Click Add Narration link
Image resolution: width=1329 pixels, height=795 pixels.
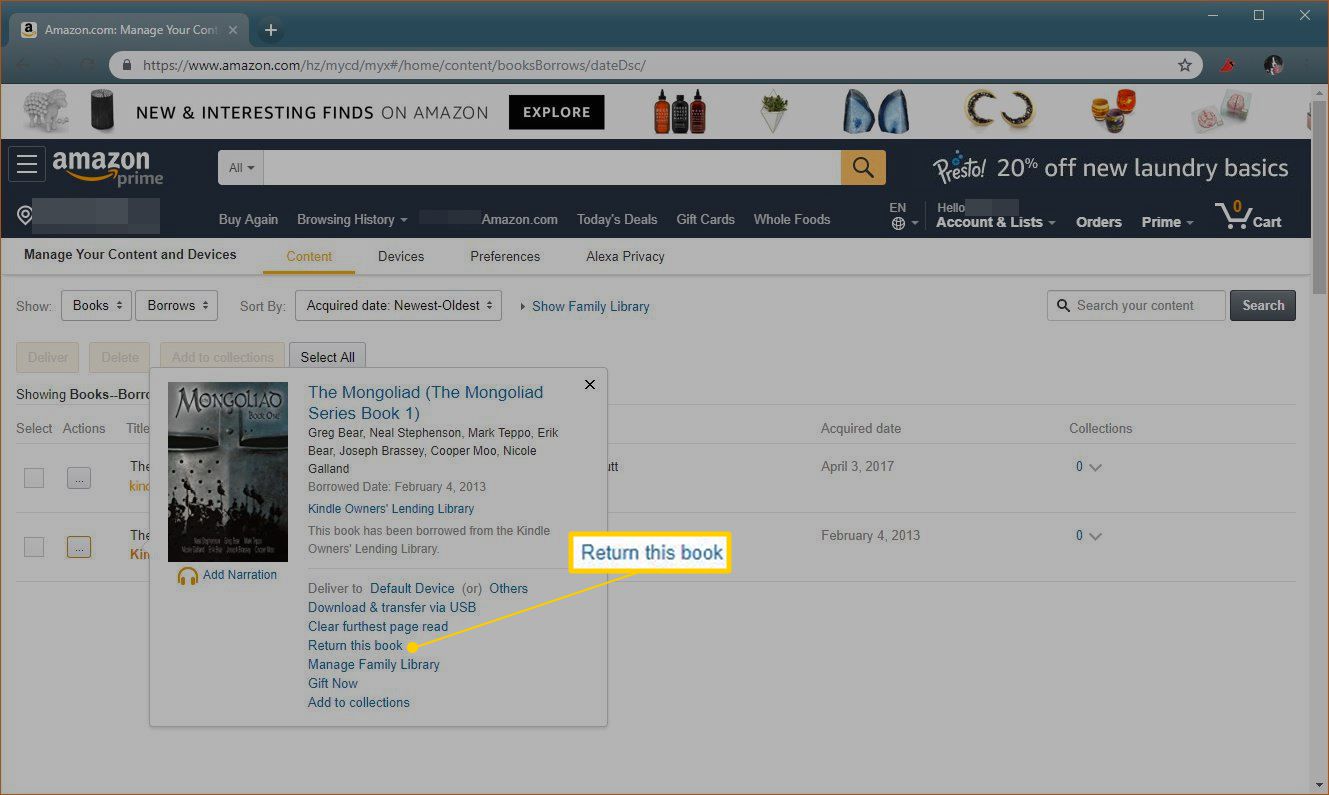(240, 575)
